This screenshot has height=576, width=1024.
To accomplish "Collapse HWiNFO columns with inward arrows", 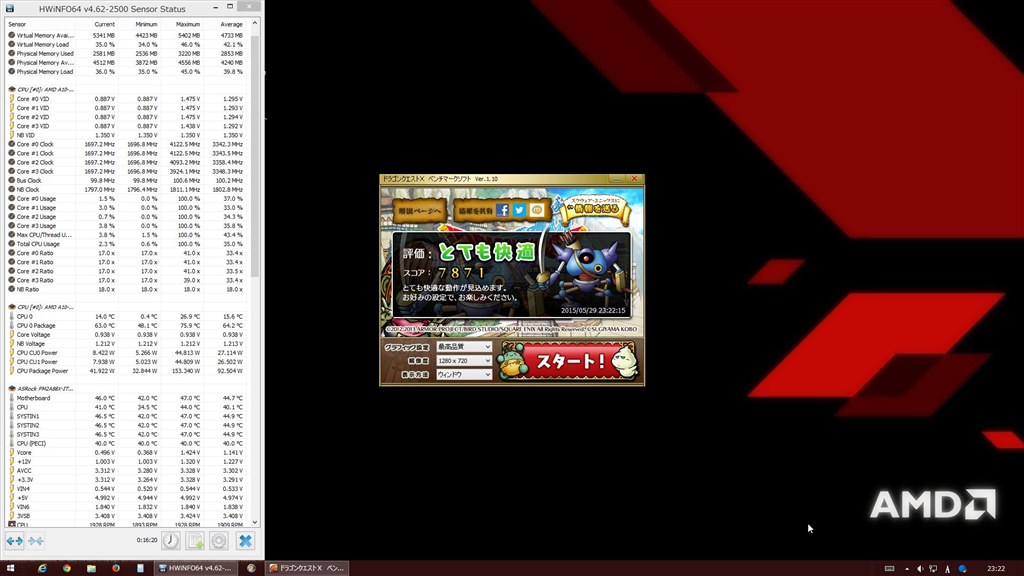I will (36, 541).
